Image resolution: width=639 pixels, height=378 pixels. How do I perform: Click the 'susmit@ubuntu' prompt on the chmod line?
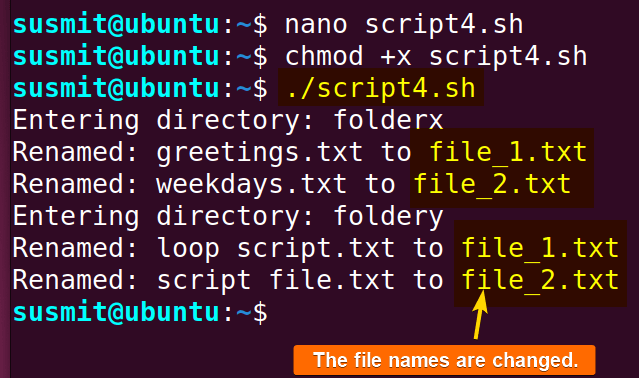pos(116,57)
